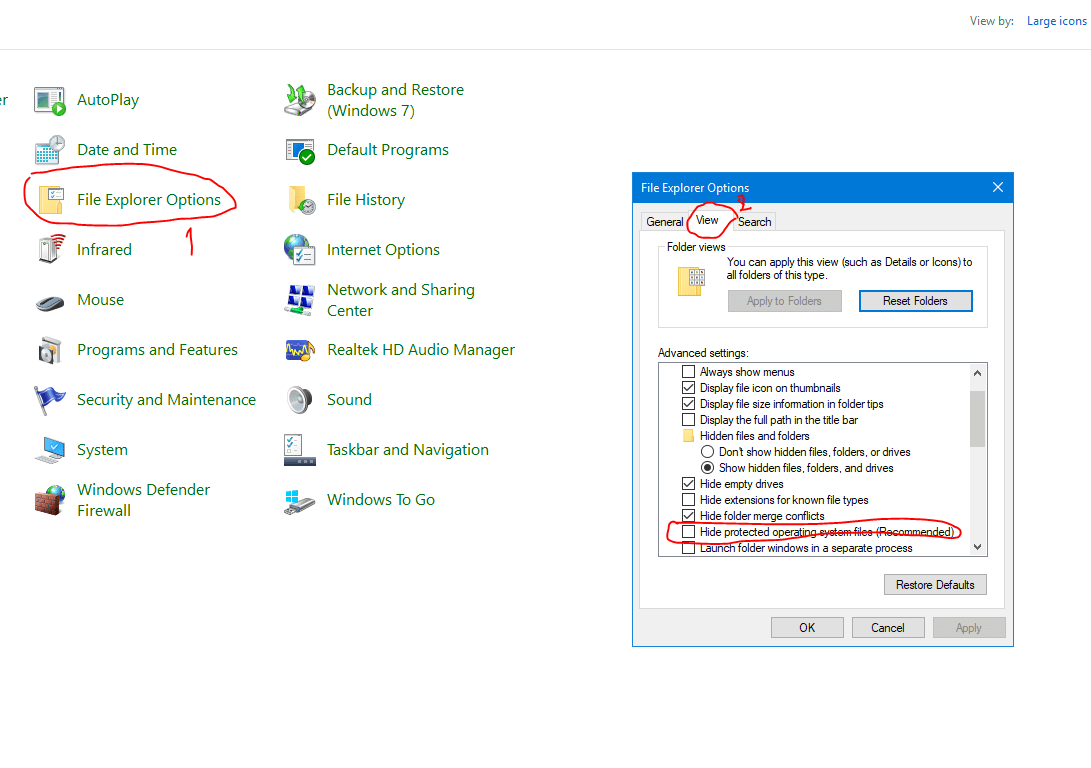
Task: Click the Taskbar and Navigation link text
Action: 408,450
